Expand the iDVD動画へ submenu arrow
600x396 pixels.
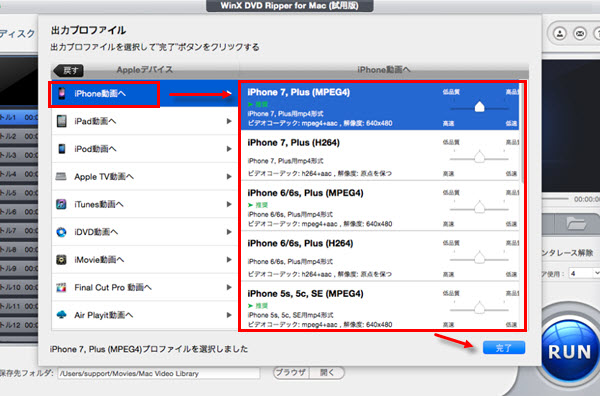229,232
